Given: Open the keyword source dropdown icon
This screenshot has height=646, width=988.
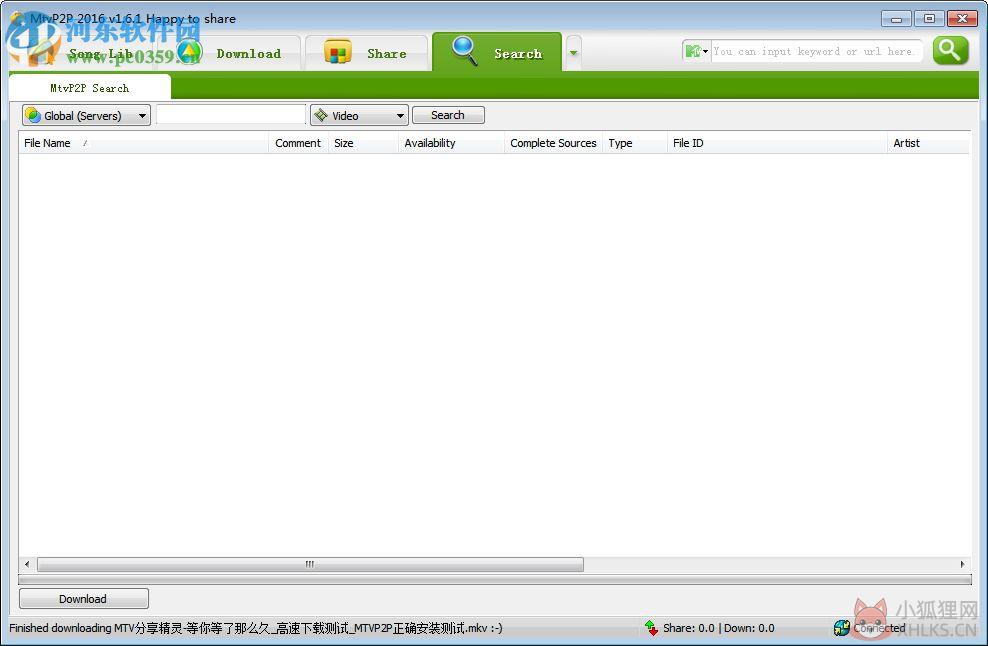Looking at the screenshot, I should 696,51.
